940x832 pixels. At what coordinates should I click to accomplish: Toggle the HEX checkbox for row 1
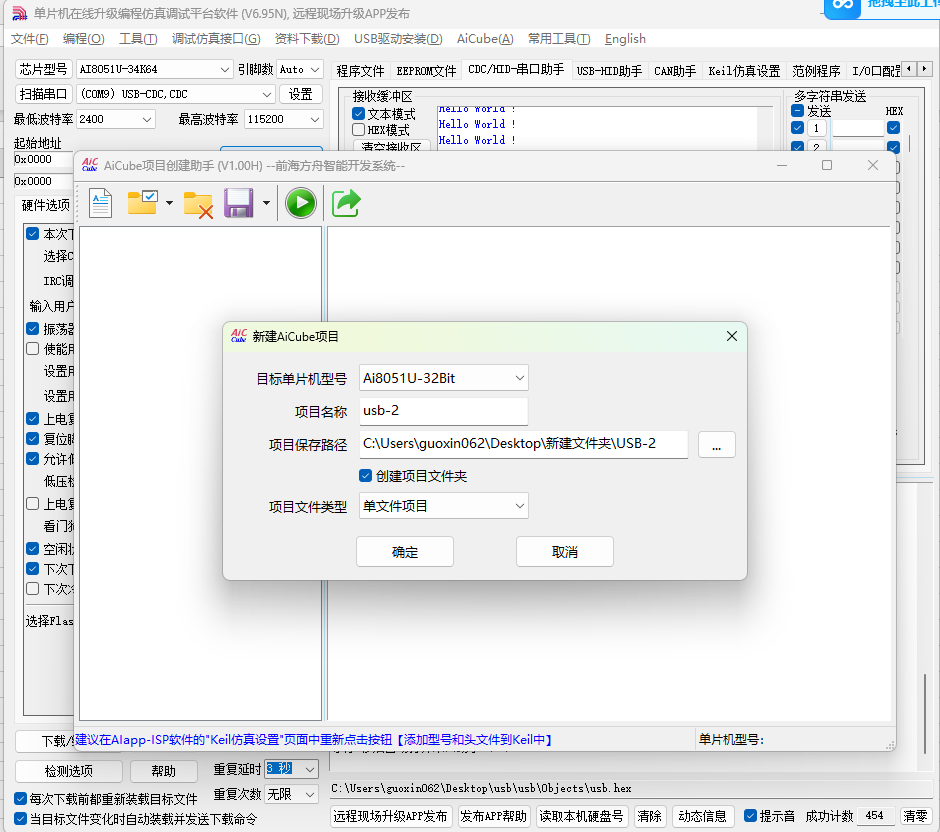pos(893,128)
